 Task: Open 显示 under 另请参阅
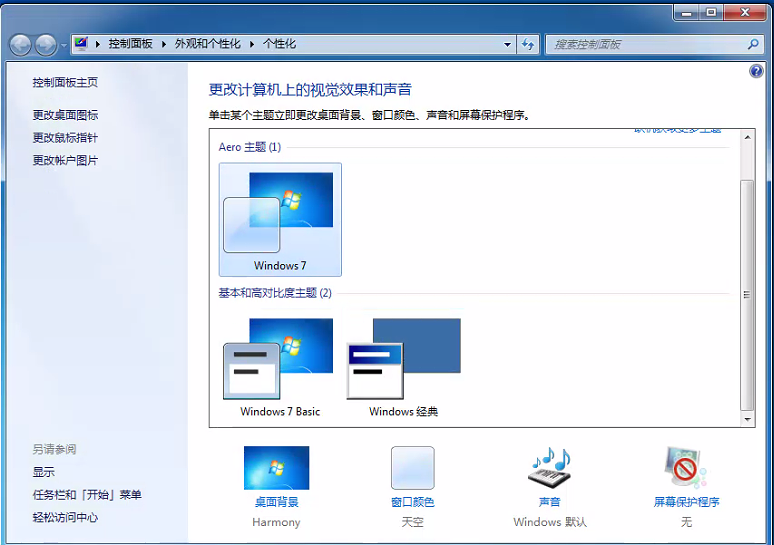click(43, 472)
